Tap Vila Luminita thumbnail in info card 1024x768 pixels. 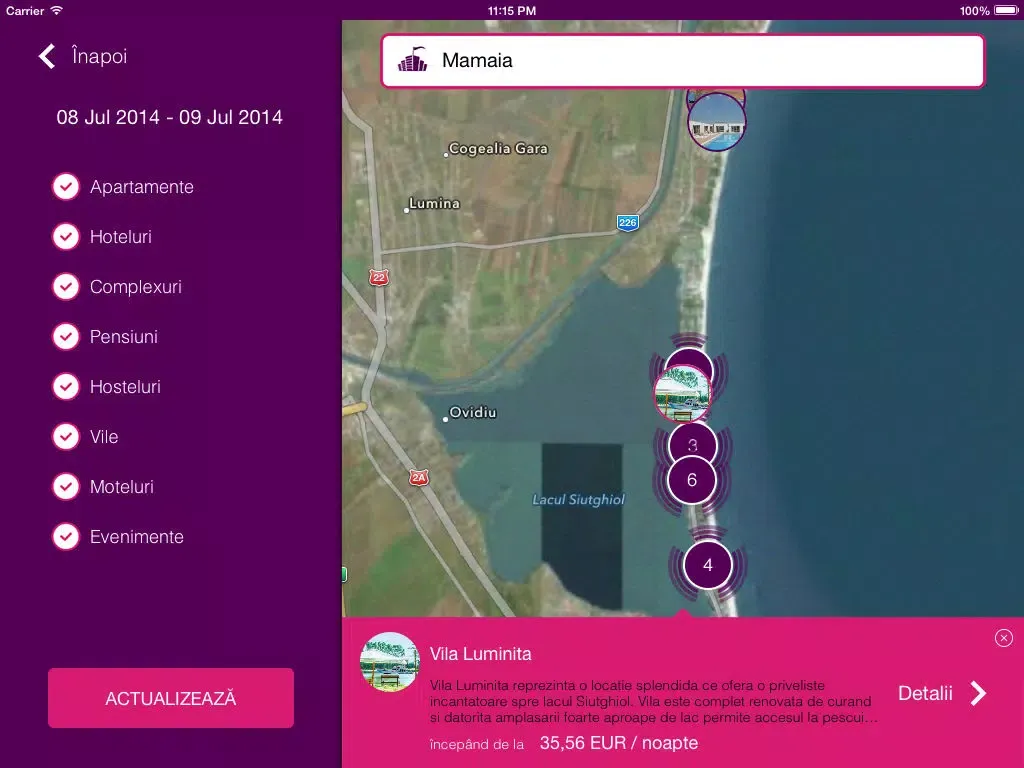click(389, 662)
